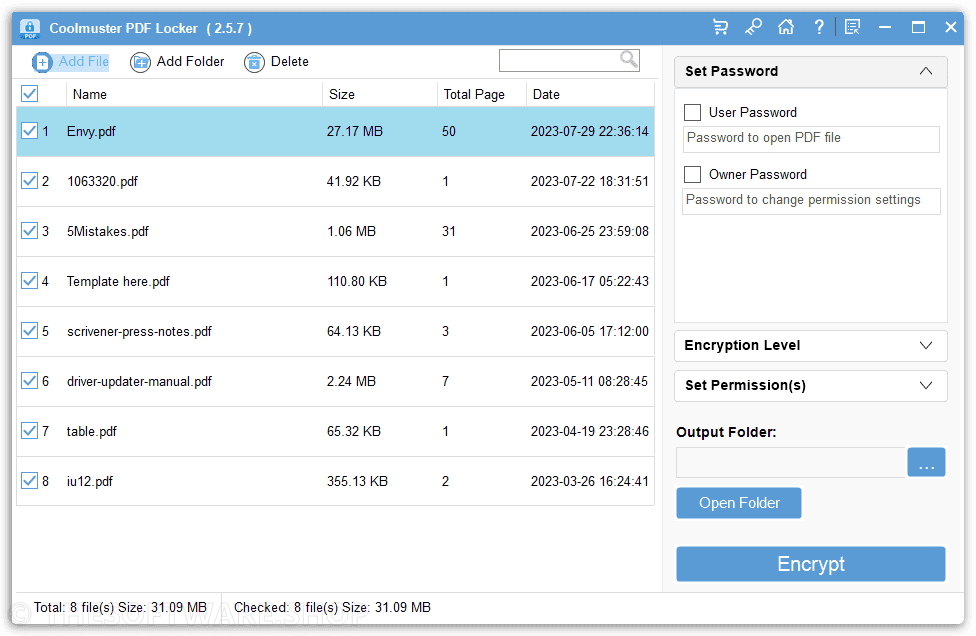Uncheck the table.pdf checkbox
This screenshot has height=636, width=976.
click(29, 431)
